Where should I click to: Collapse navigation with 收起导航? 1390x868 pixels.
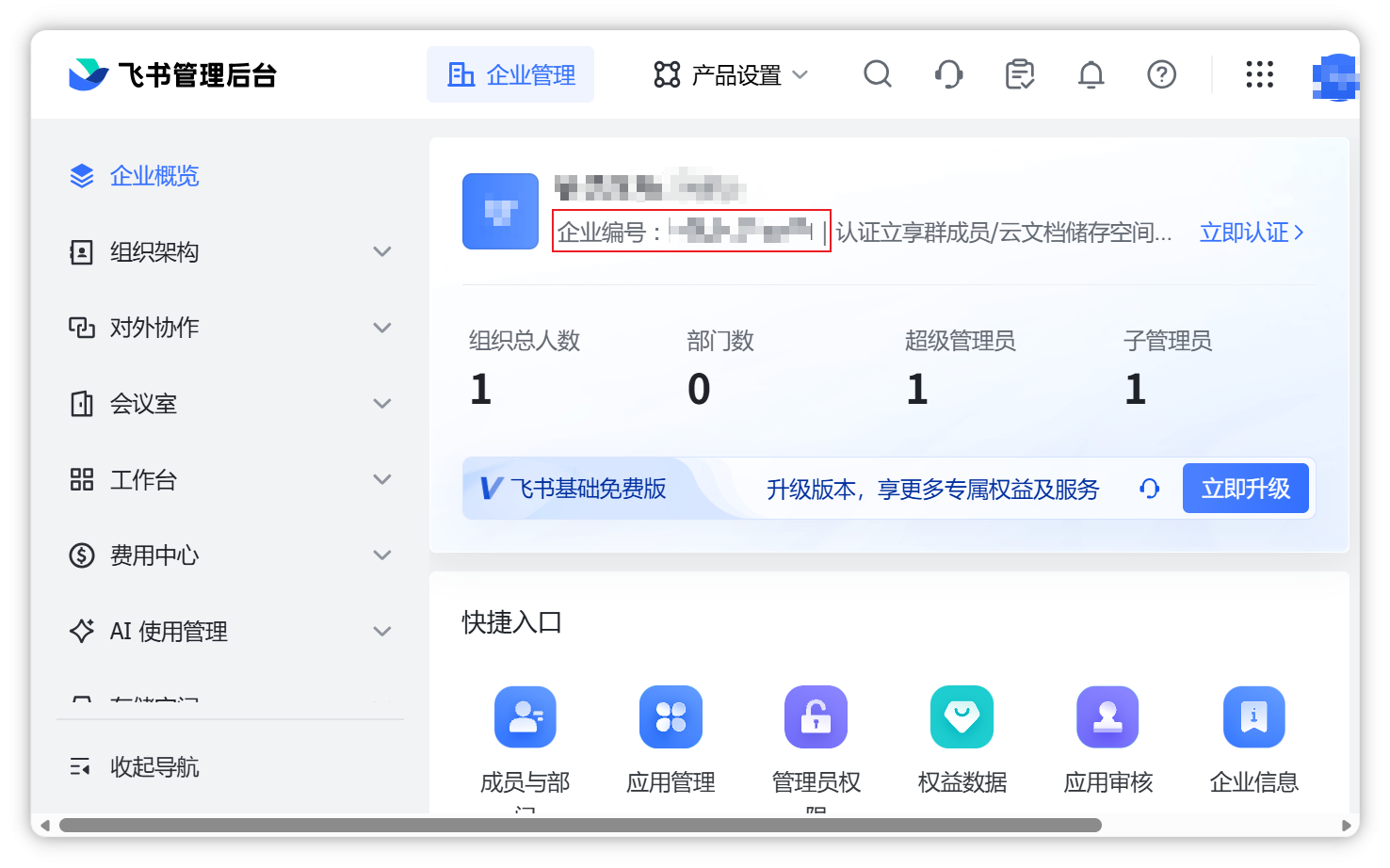pyautogui.click(x=135, y=766)
